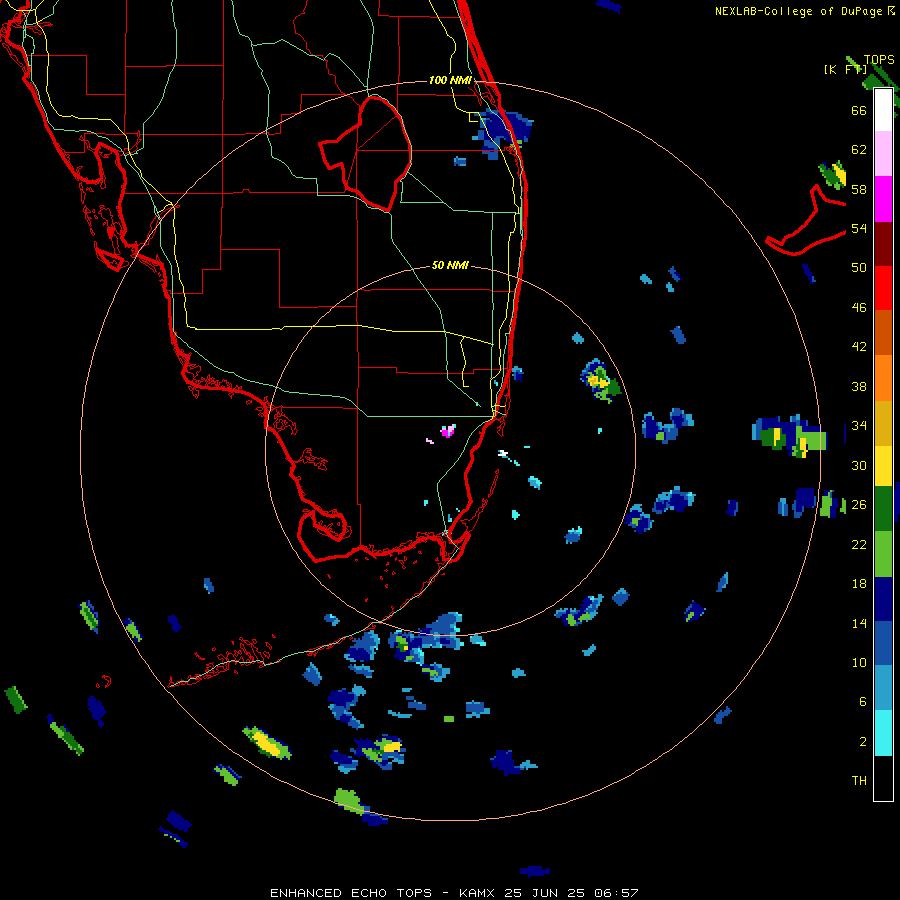This screenshot has height=900, width=900.
Task: Click the legend value "42"
Action: (x=859, y=347)
